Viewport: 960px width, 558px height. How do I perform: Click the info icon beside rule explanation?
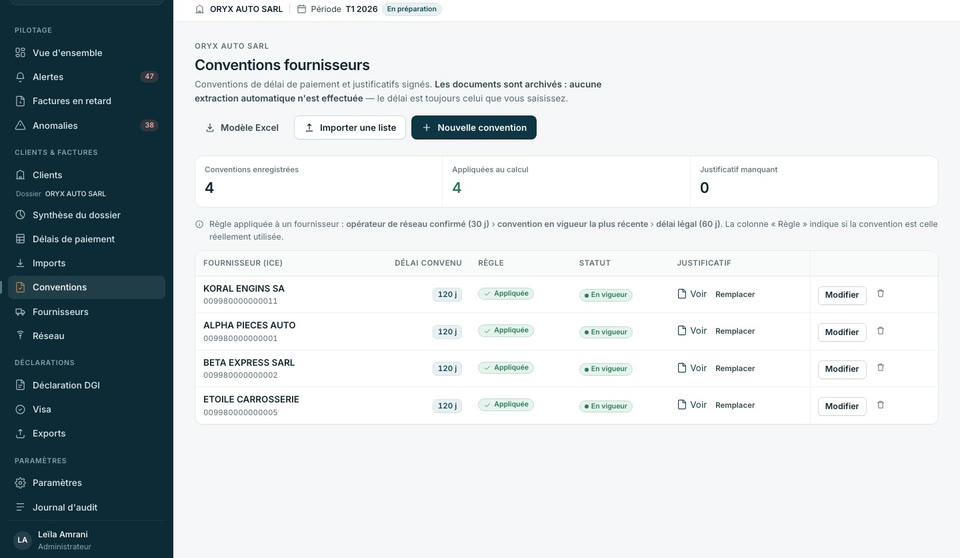(x=199, y=224)
